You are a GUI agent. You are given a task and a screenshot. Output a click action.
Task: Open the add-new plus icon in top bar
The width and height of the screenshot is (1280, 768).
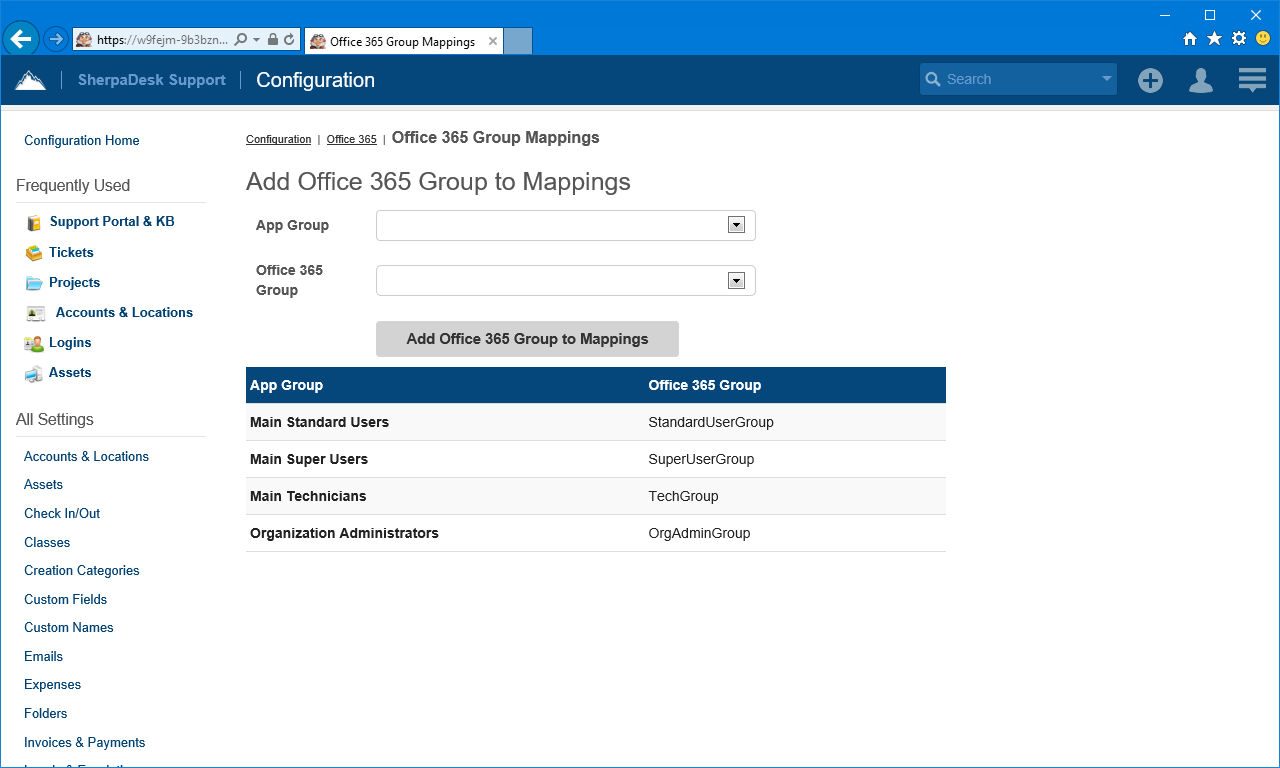1150,79
